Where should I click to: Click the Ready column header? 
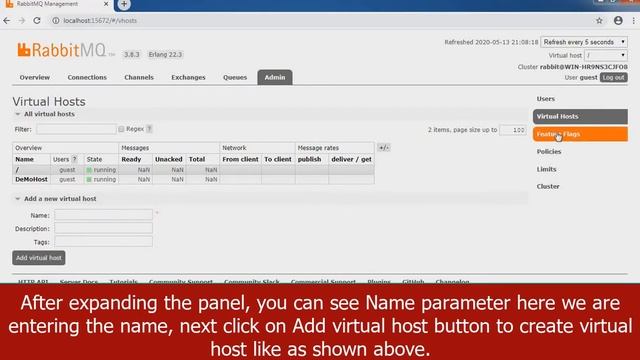[x=131, y=159]
